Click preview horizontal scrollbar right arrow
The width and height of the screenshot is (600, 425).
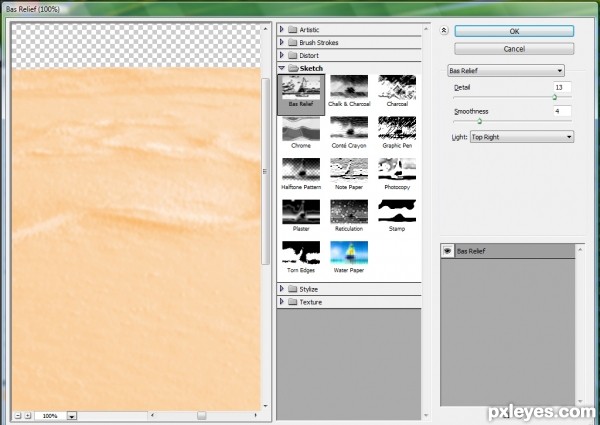coord(256,415)
